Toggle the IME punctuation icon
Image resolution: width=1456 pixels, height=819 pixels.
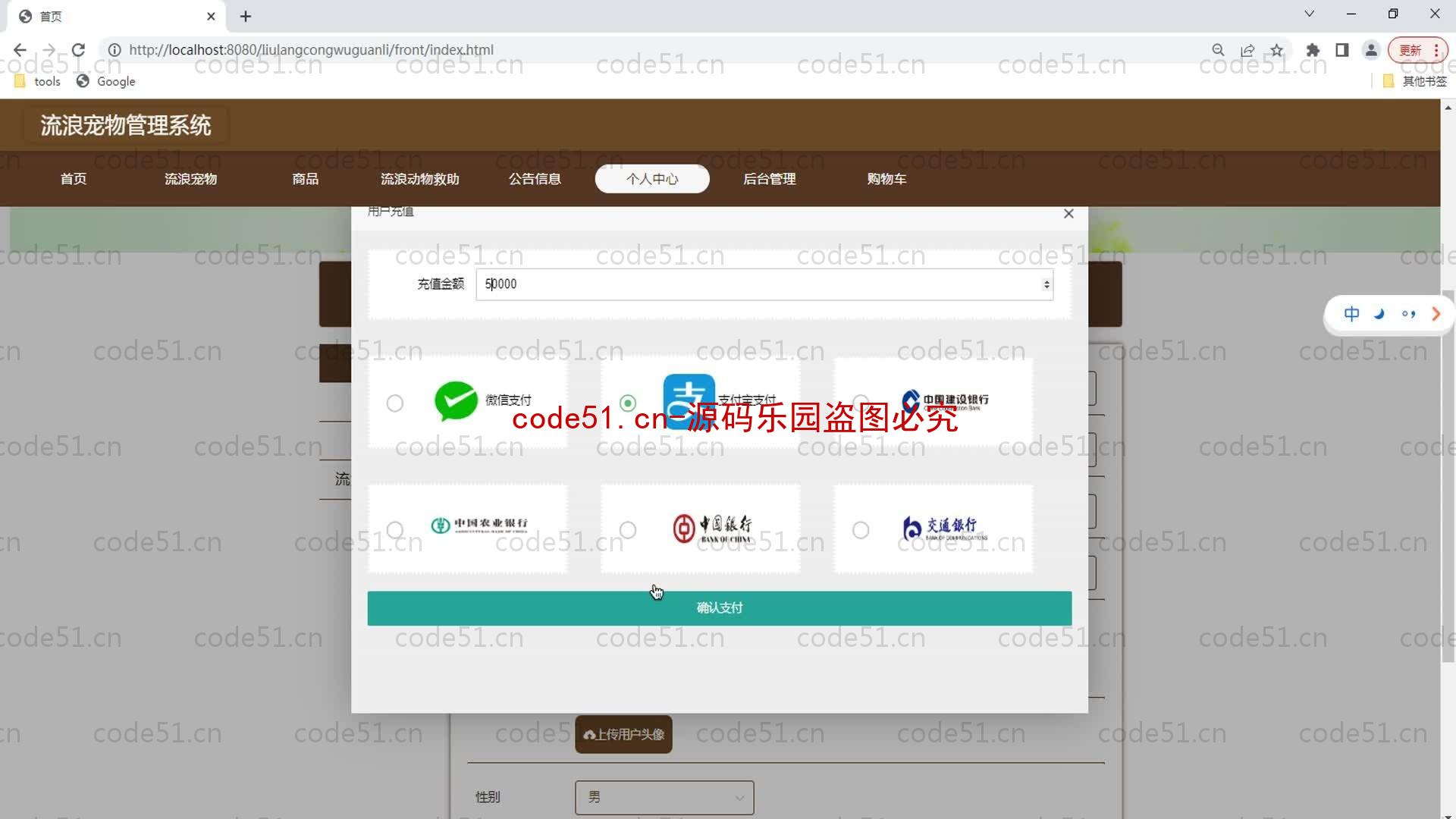point(1408,314)
